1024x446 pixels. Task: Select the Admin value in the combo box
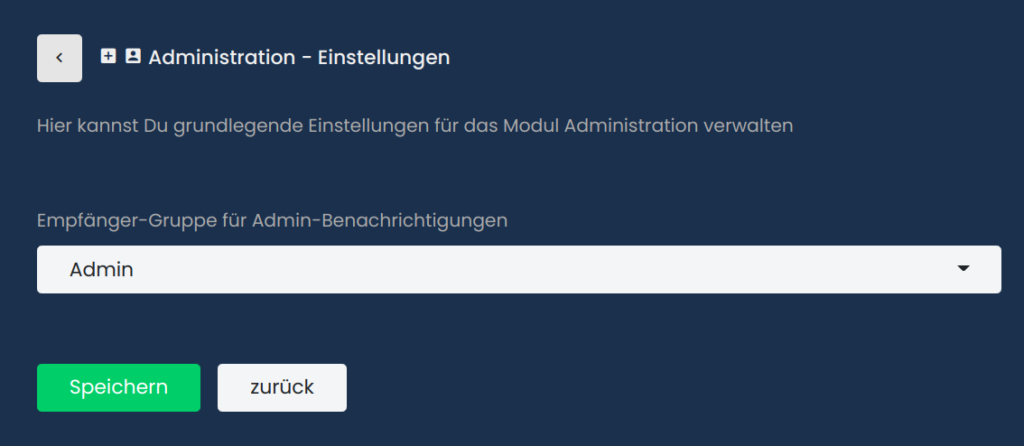(101, 270)
